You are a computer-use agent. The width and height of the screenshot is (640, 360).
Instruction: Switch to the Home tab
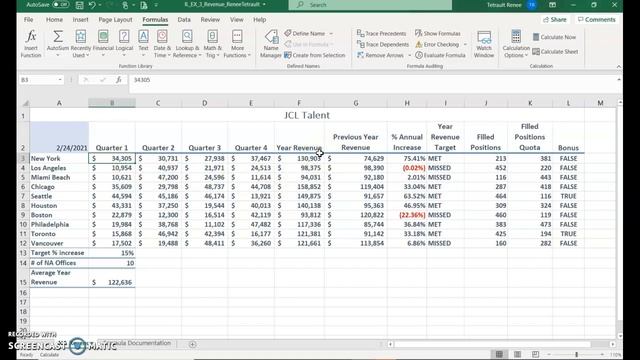tap(54, 20)
